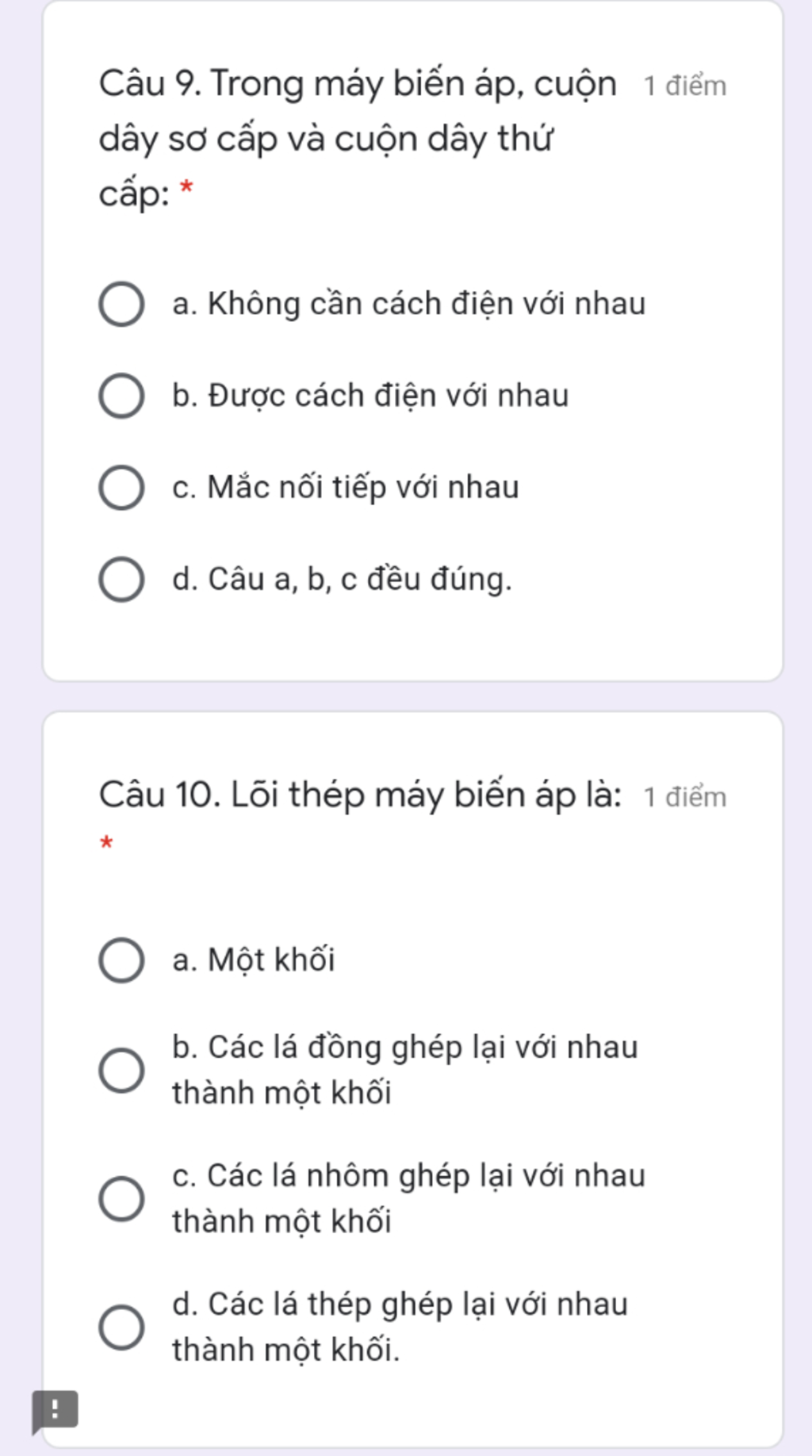Screen dimensions: 812x1456
Task: Click label text 'Mắc nối tiếp với nhau'
Action: 363,488
